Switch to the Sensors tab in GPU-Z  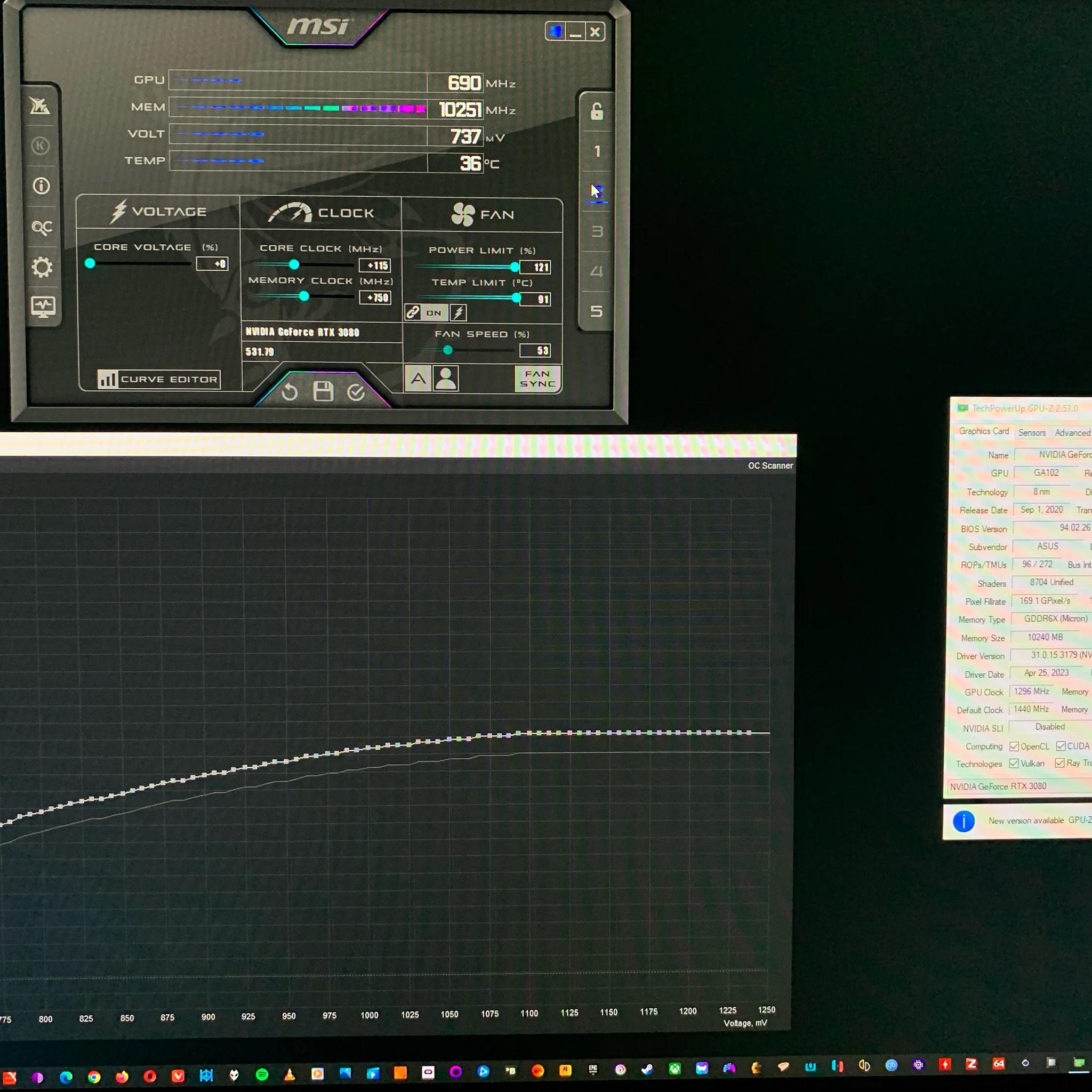[1032, 432]
